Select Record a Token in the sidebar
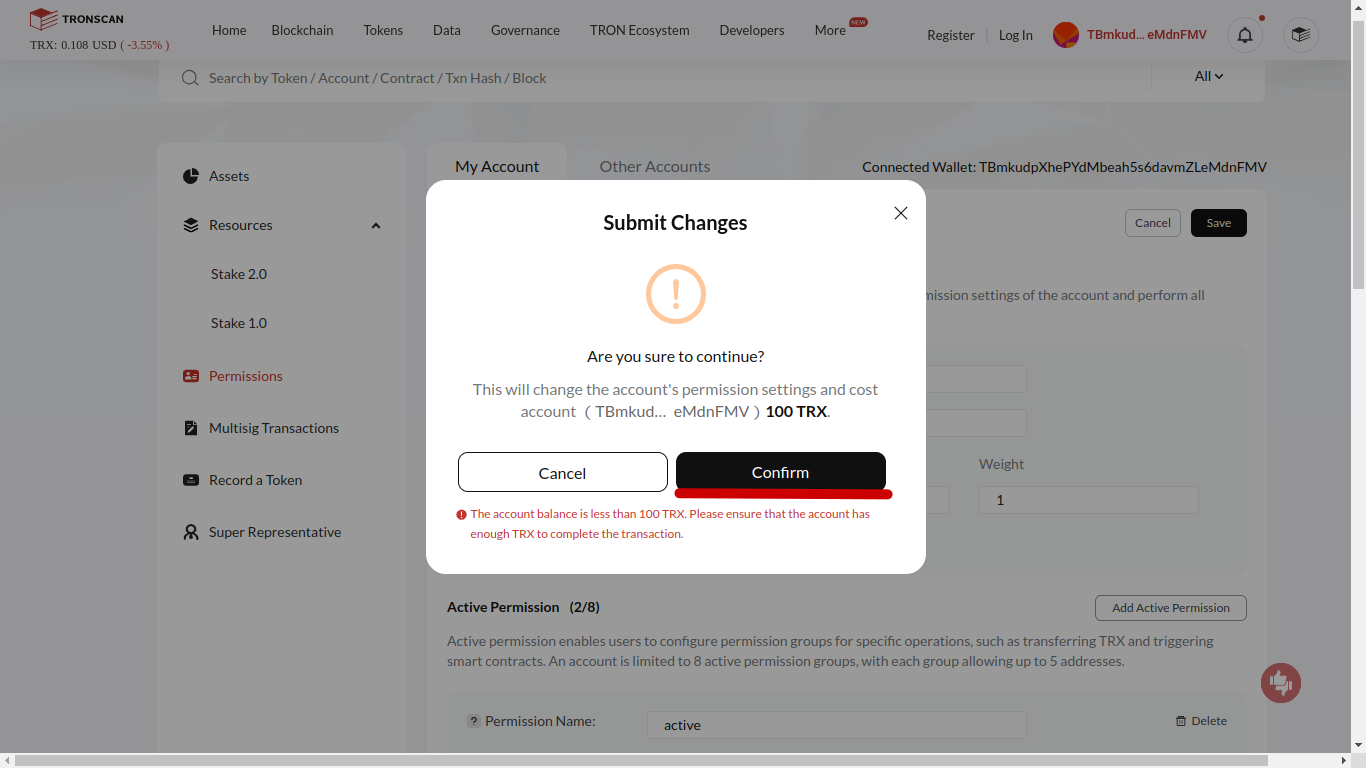Viewport: 1366px width, 768px height. point(256,480)
